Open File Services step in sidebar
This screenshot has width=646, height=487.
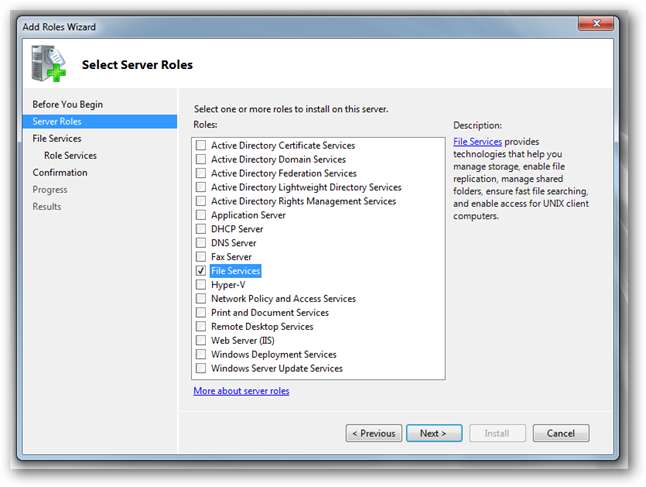tap(57, 138)
